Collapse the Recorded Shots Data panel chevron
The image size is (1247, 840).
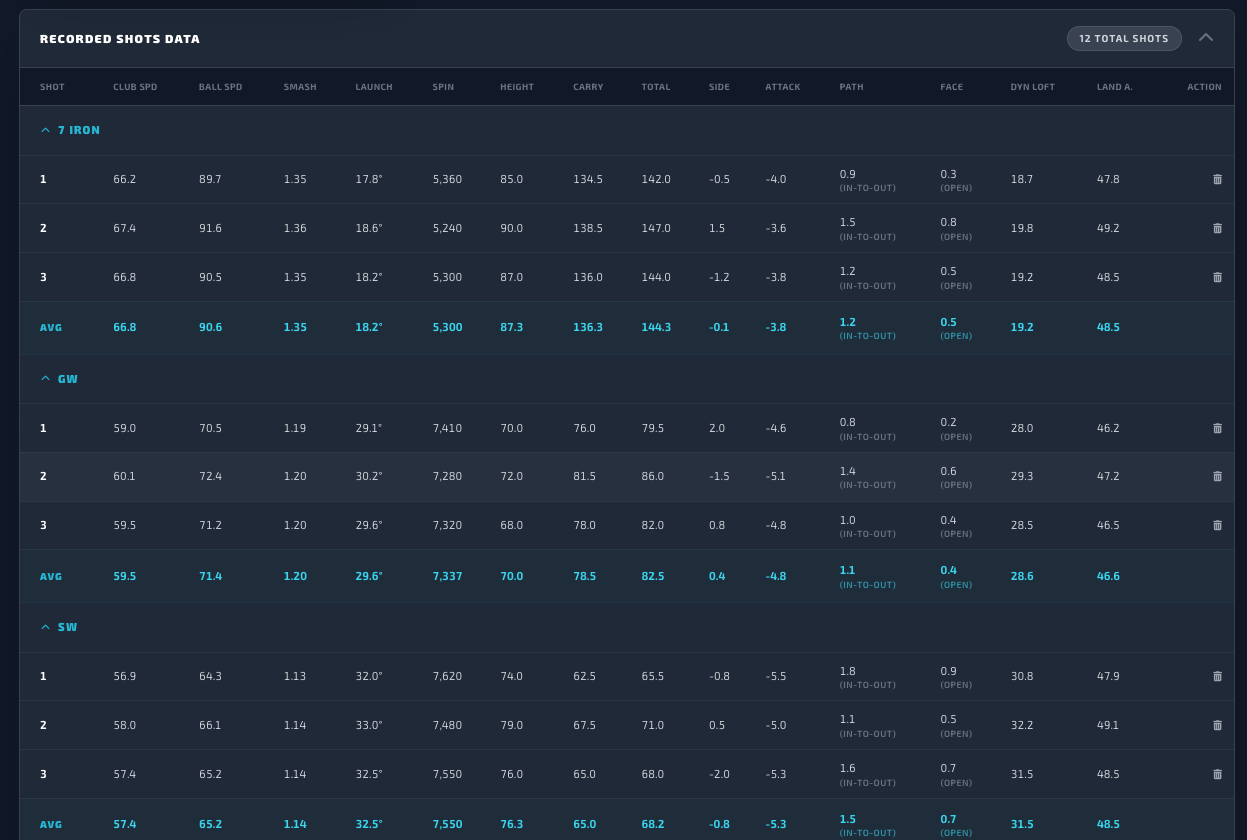click(1206, 38)
